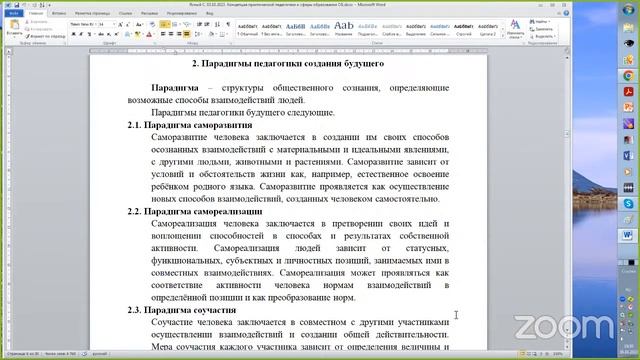Switch to the Mailings (Рассылки) tab
The width and height of the screenshot is (640, 360).
(149, 13)
